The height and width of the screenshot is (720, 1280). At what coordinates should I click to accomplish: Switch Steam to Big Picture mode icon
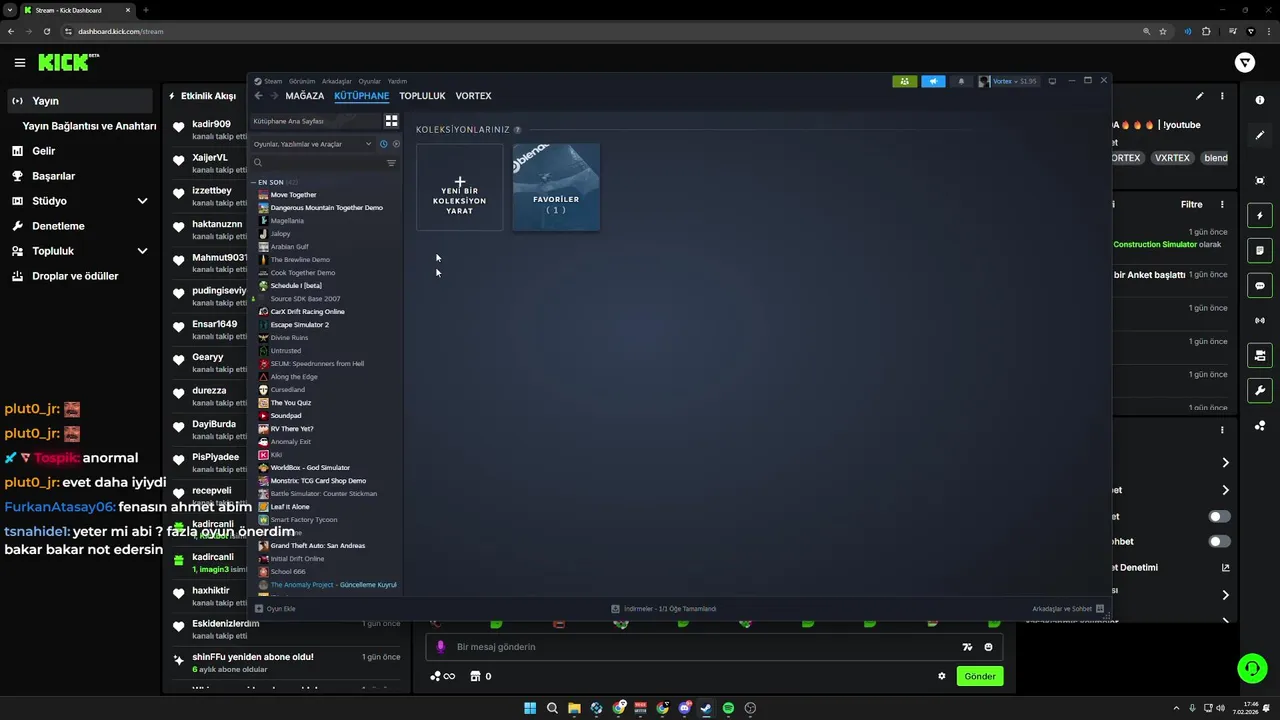coord(1052,81)
